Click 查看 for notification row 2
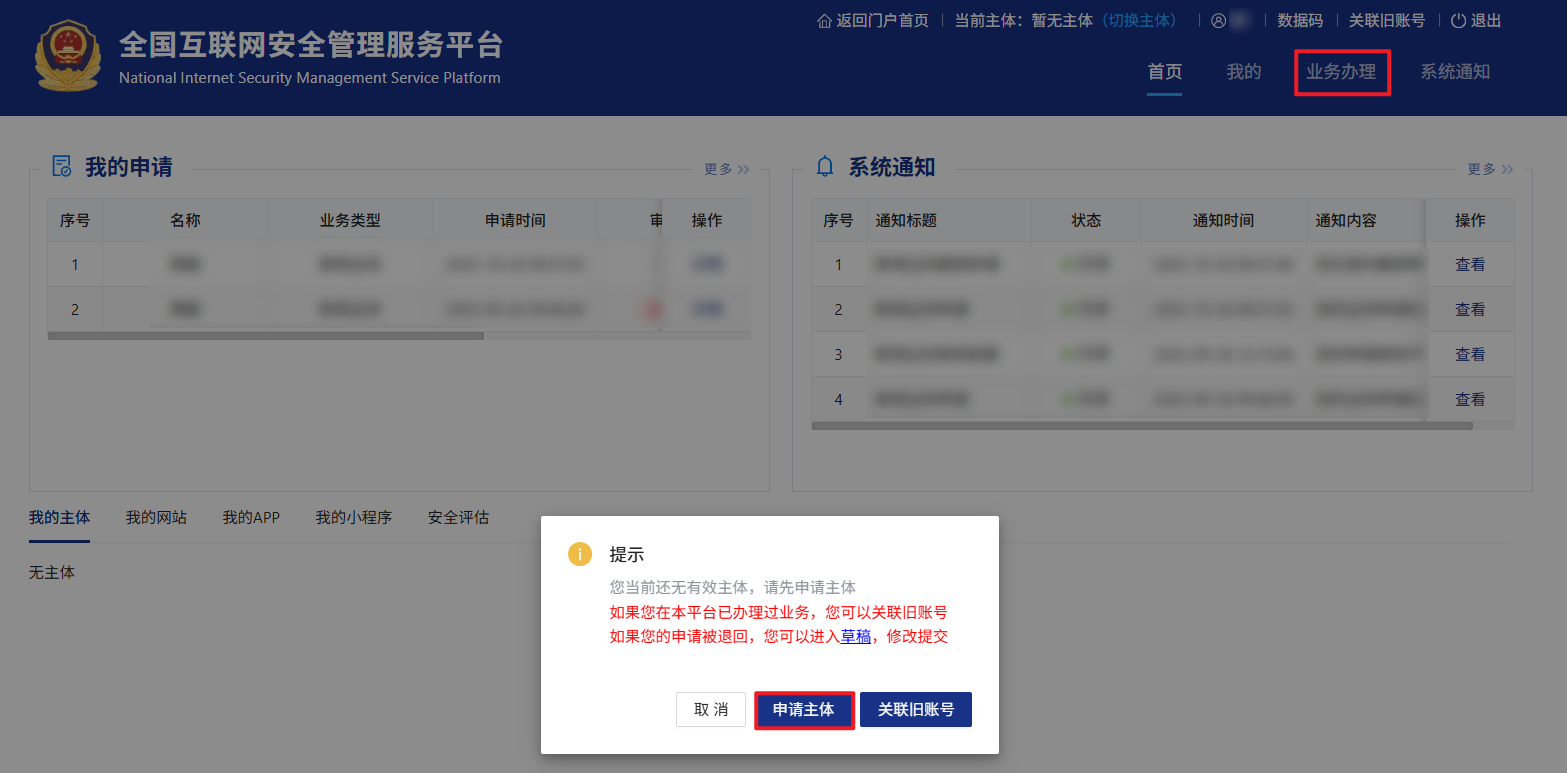This screenshot has width=1567, height=773. coord(1470,310)
